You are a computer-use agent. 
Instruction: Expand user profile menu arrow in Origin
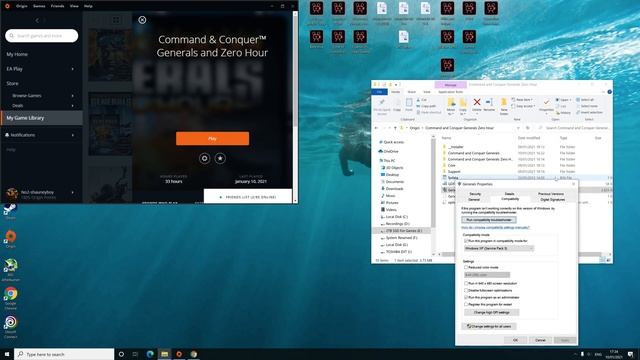73,192
